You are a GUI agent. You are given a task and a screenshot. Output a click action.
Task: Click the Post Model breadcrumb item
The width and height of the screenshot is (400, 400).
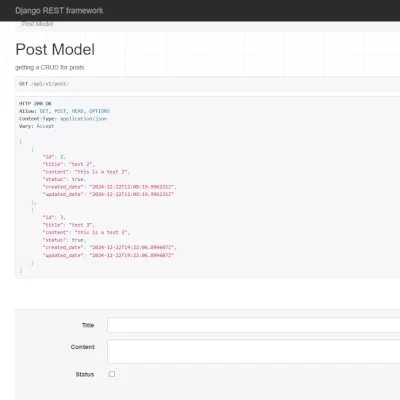point(37,24)
